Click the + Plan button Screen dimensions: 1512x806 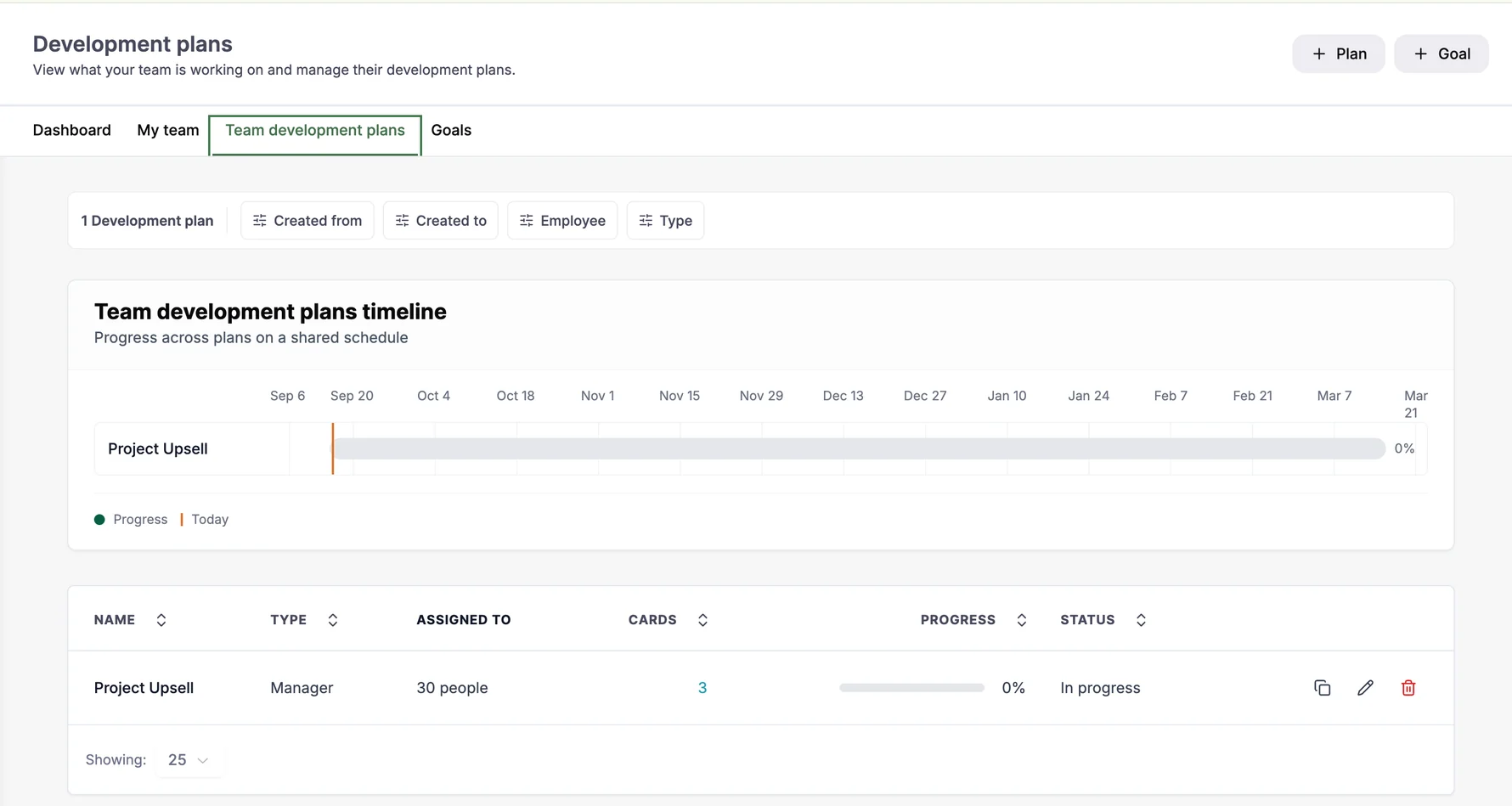click(x=1339, y=54)
